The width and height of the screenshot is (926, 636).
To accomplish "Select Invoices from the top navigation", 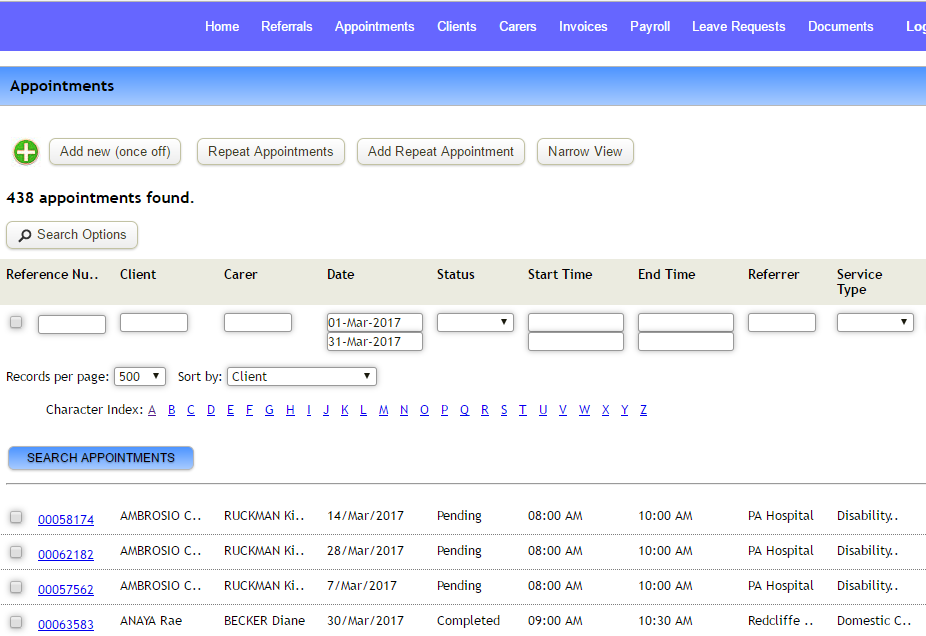I will [x=582, y=26].
